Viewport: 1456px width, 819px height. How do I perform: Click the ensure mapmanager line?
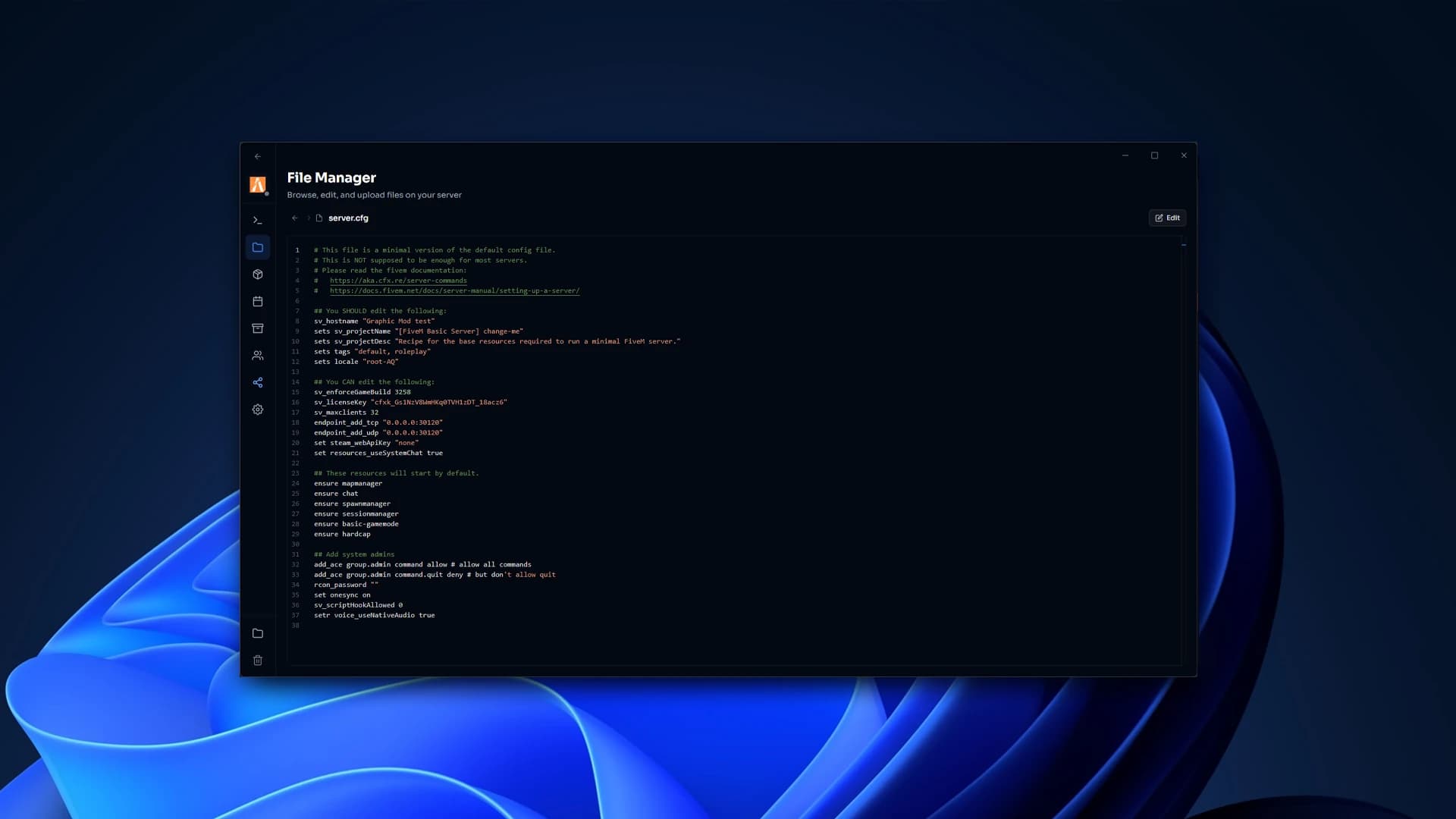[x=348, y=484]
